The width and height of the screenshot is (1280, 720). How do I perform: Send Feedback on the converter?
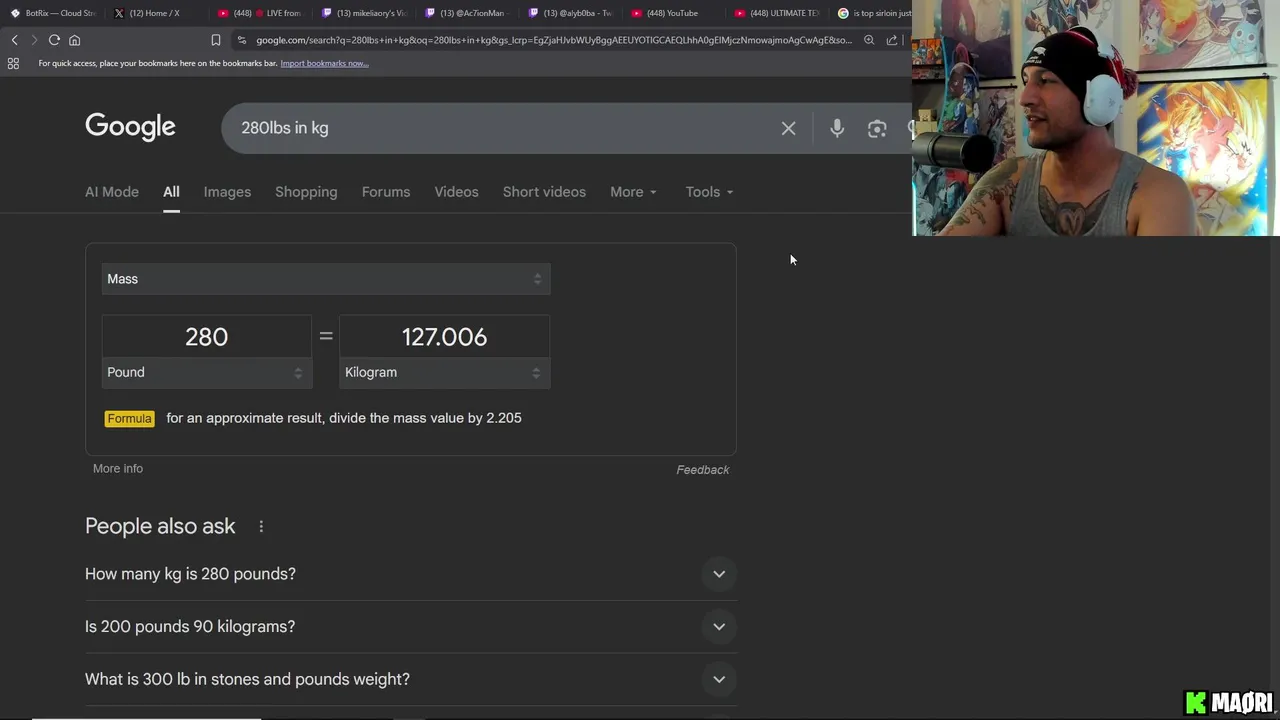(x=703, y=469)
